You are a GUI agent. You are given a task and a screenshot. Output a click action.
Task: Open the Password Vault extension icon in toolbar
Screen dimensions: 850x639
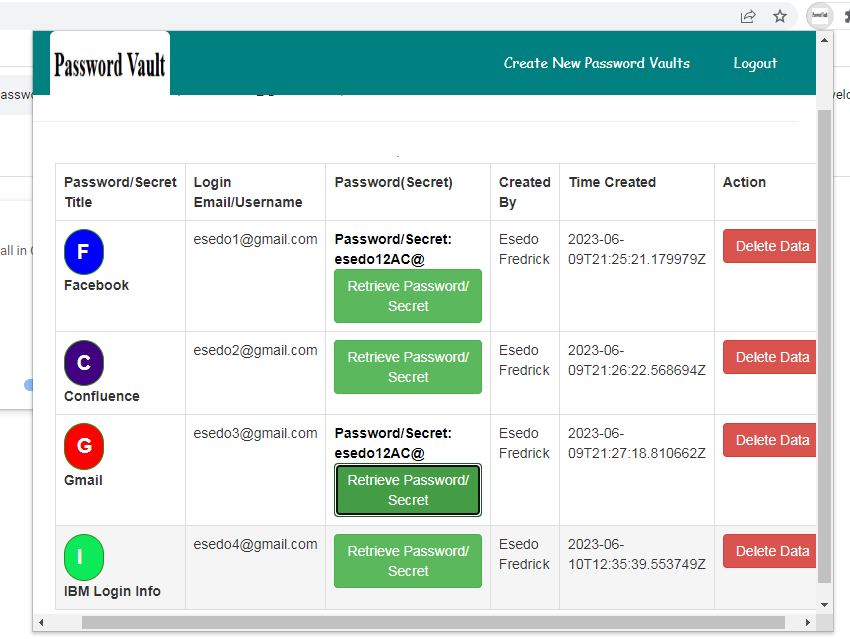pyautogui.click(x=819, y=16)
